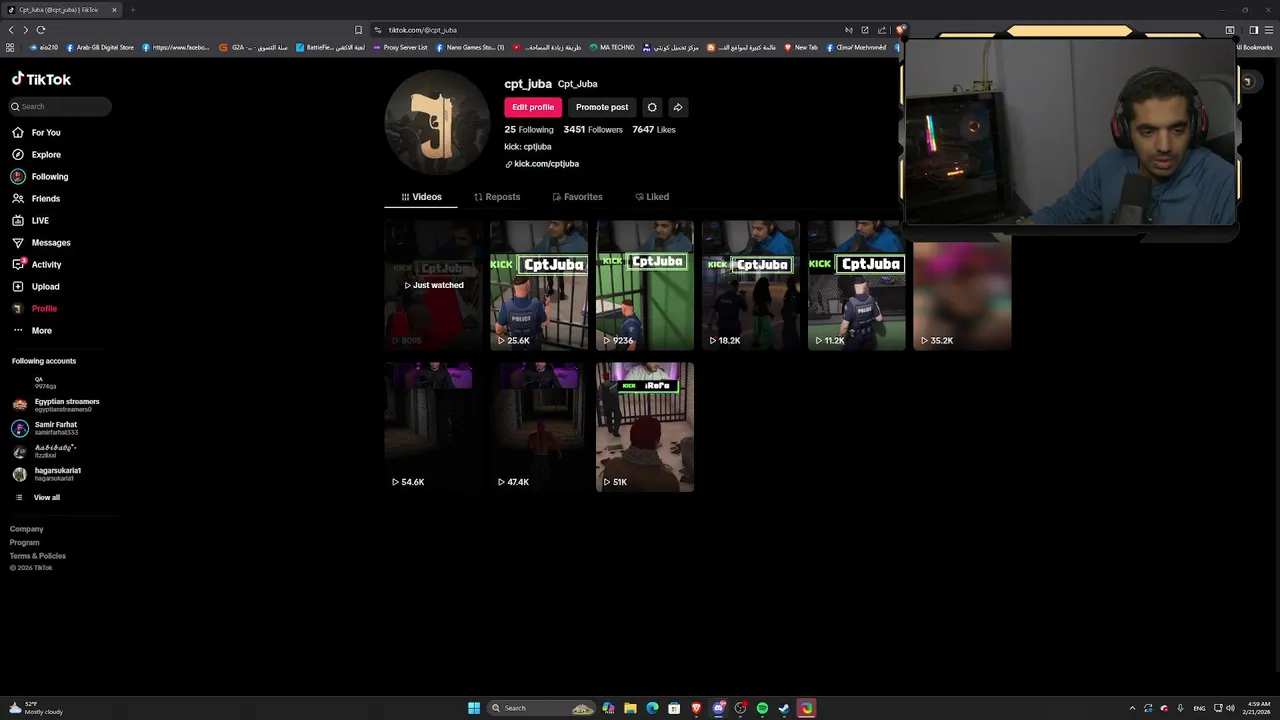
Task: Click the Edit profile button
Action: coord(533,107)
